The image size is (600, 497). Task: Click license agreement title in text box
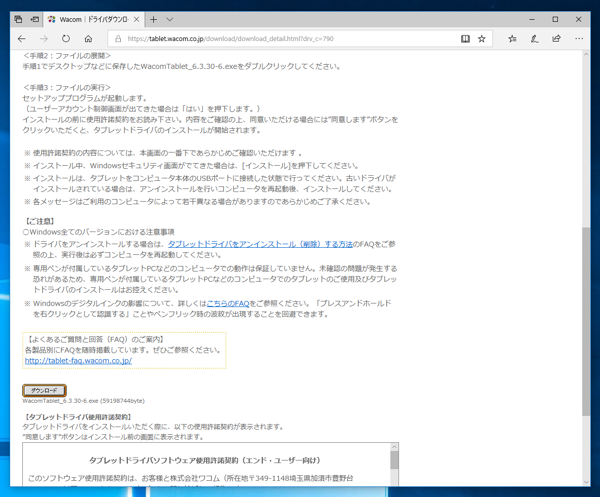[205, 460]
